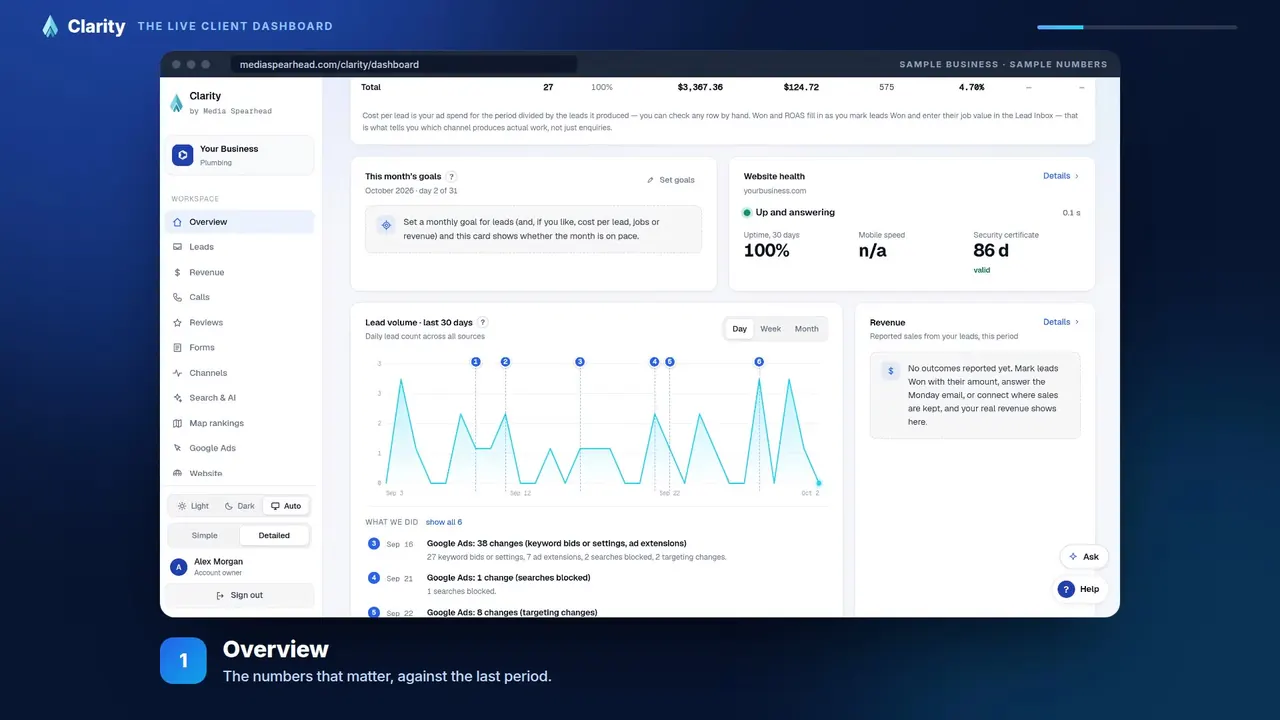Switch theme to Light

click(x=193, y=506)
